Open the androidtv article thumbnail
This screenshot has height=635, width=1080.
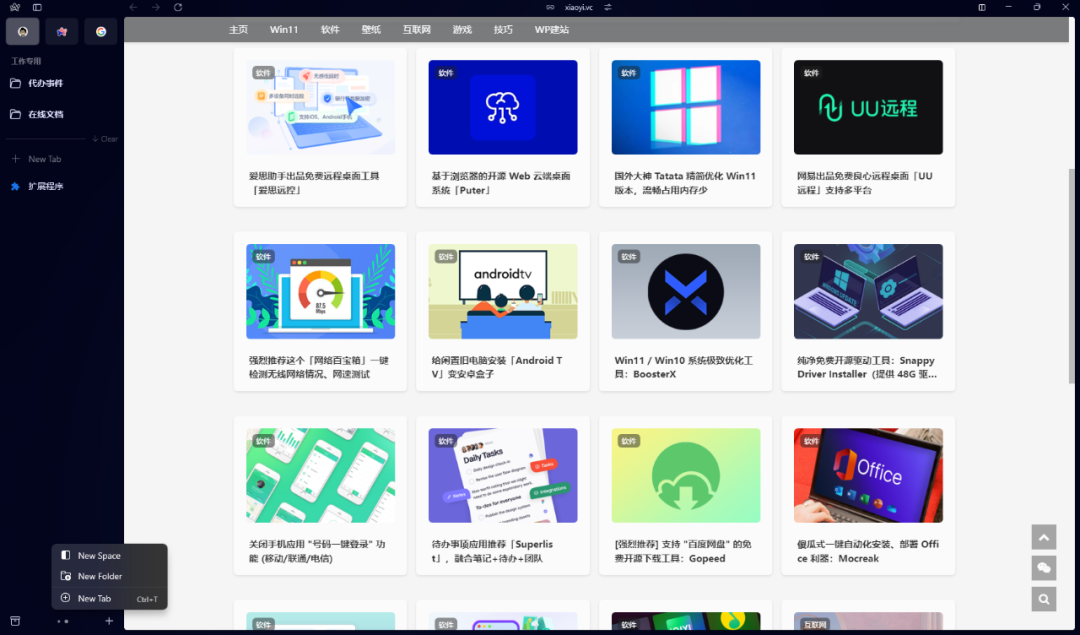(503, 291)
